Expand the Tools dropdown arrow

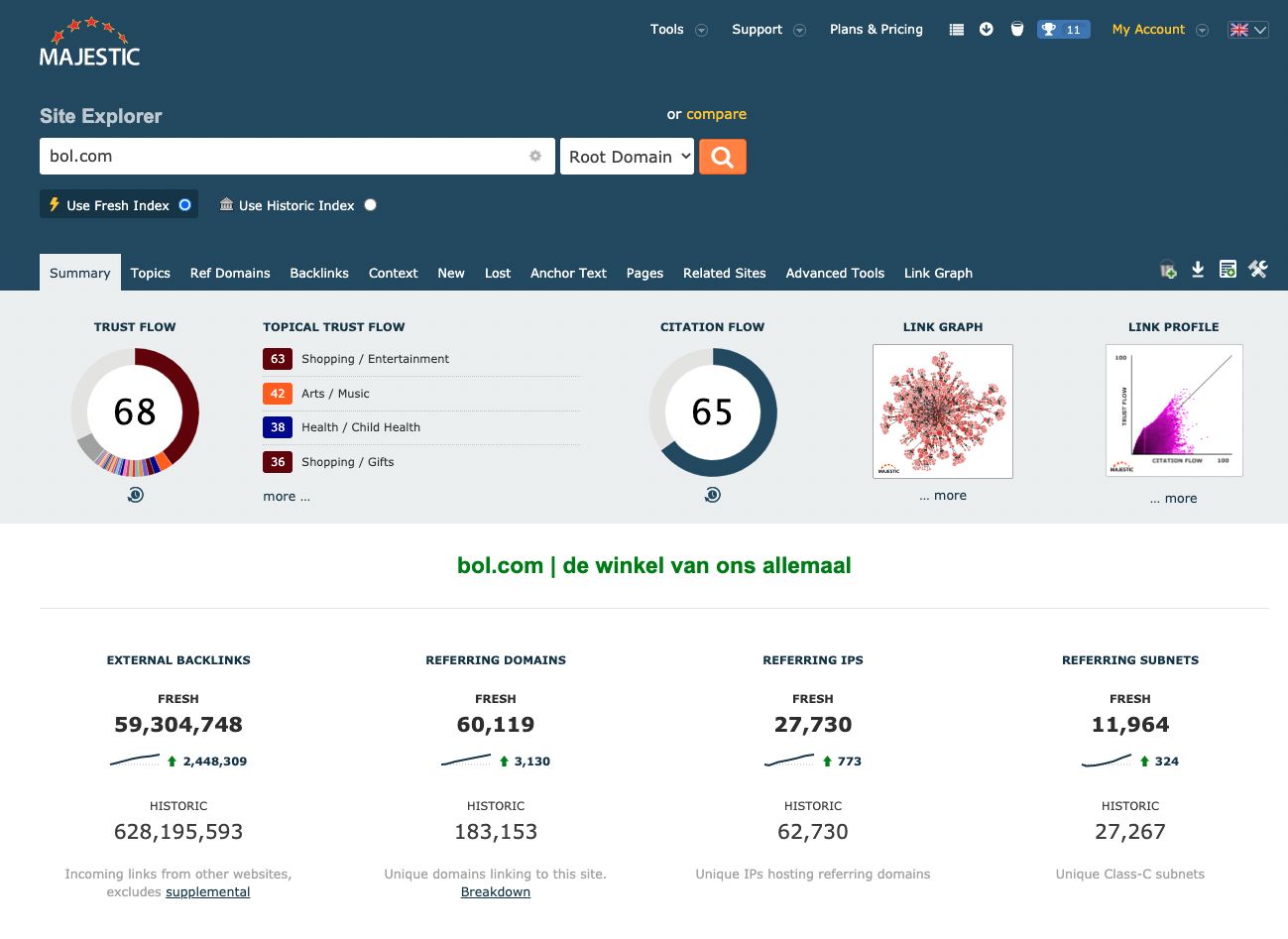(x=702, y=30)
